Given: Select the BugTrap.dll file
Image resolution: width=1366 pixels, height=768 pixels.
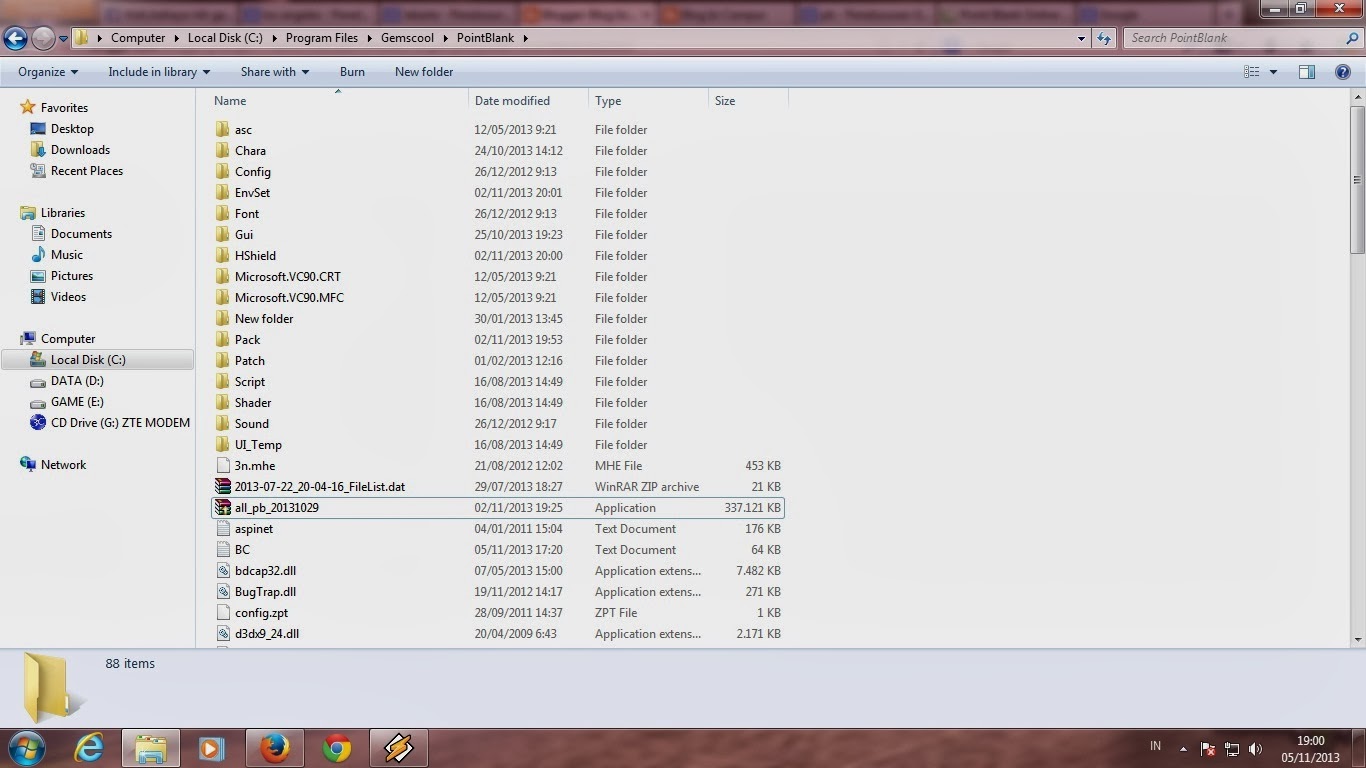Looking at the screenshot, I should tap(265, 592).
